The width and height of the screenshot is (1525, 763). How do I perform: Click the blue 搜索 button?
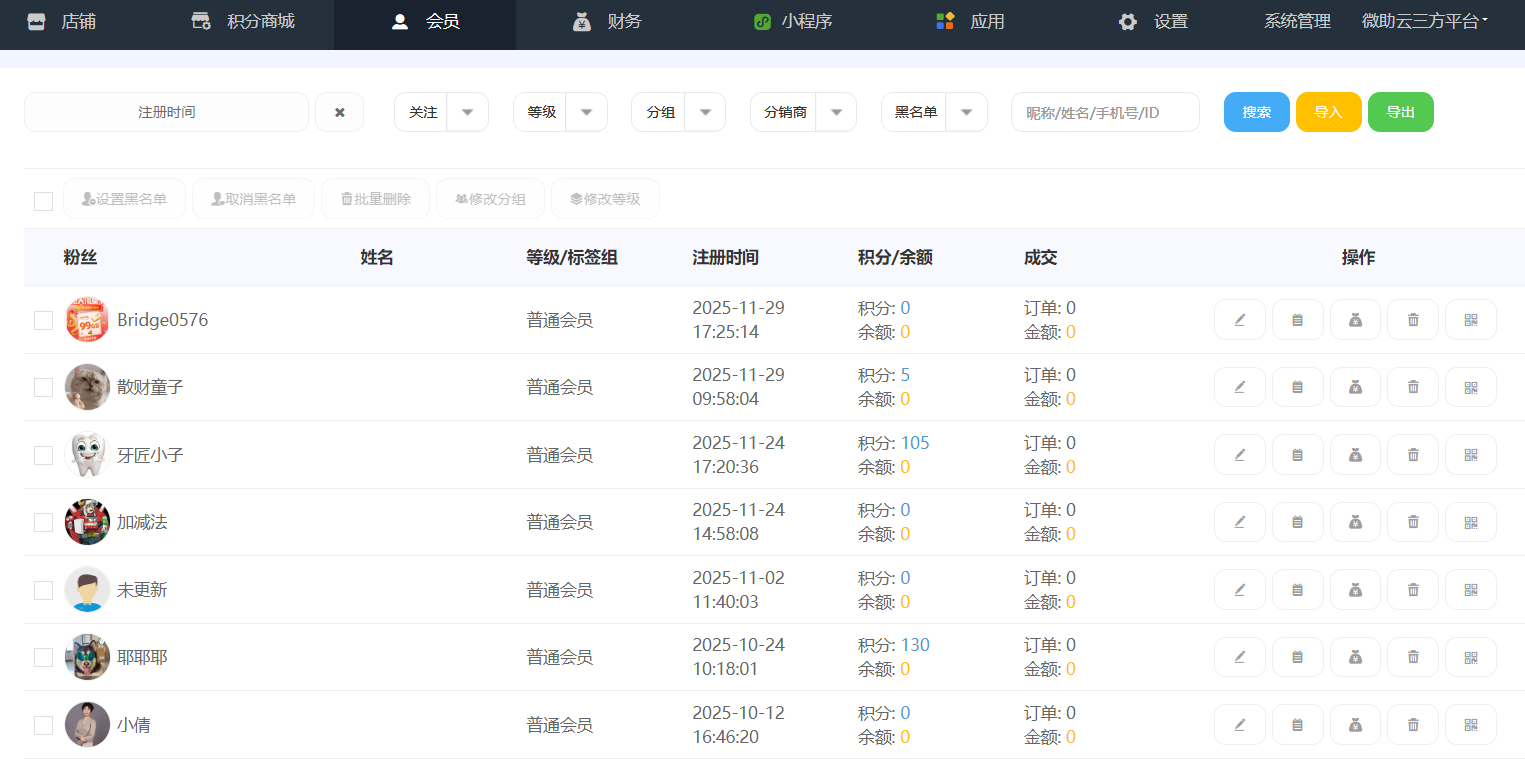tap(1256, 112)
